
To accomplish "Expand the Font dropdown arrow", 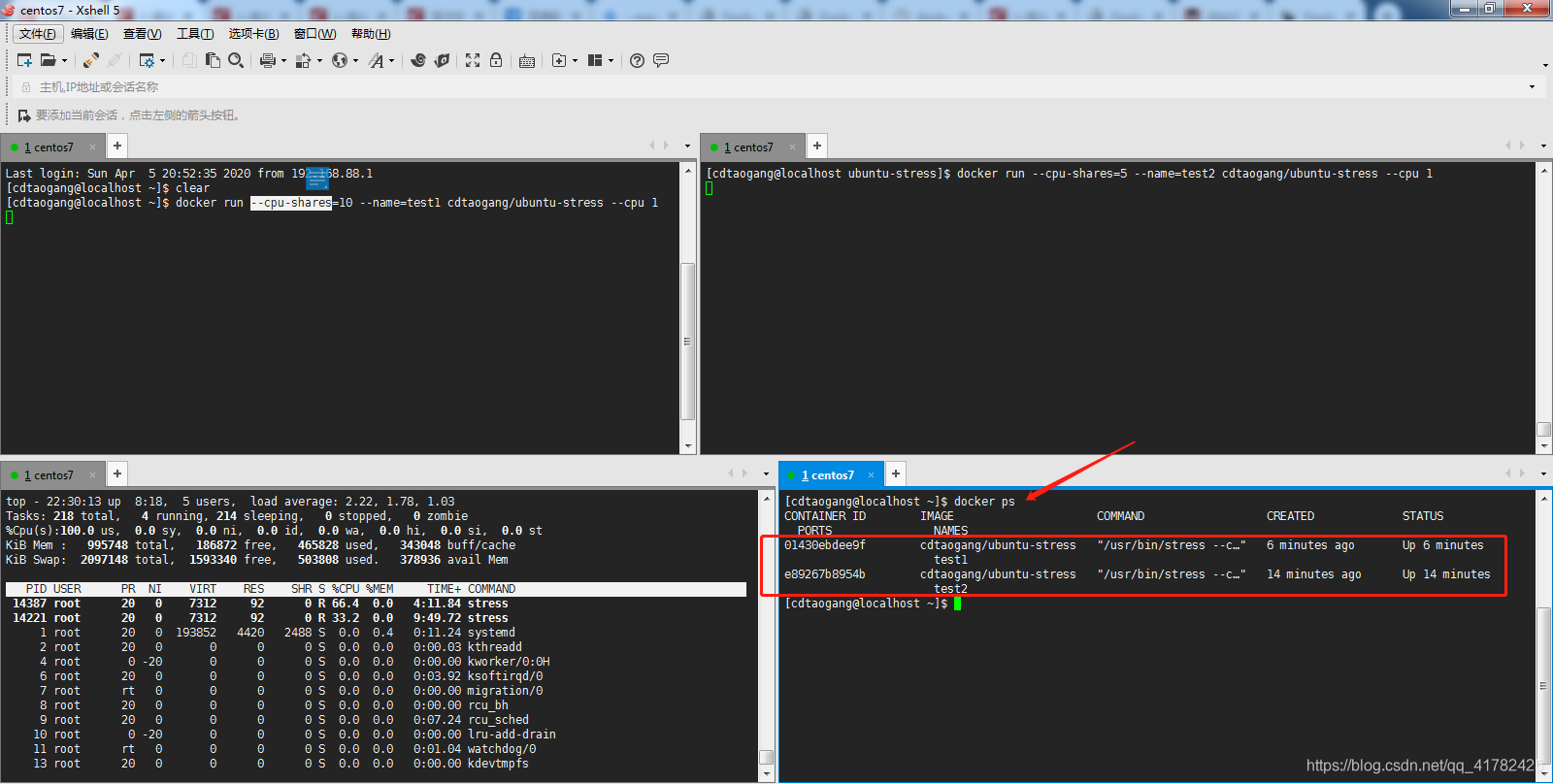I will (391, 60).
